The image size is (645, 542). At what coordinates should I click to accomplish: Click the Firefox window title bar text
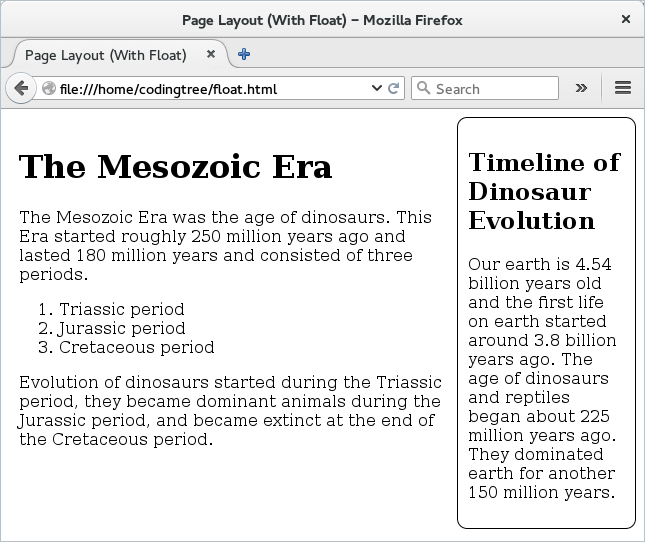tap(322, 19)
